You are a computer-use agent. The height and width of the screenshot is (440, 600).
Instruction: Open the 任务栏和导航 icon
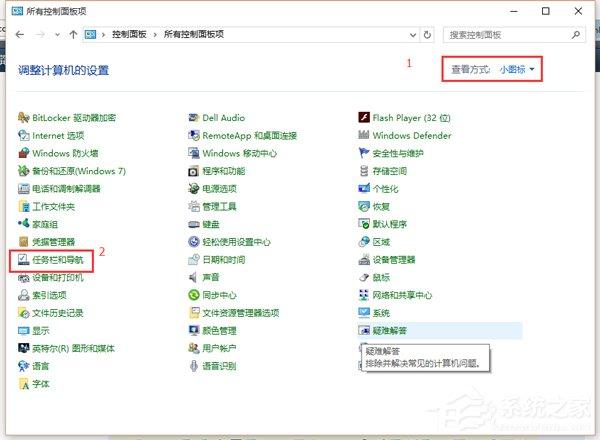tap(23, 260)
